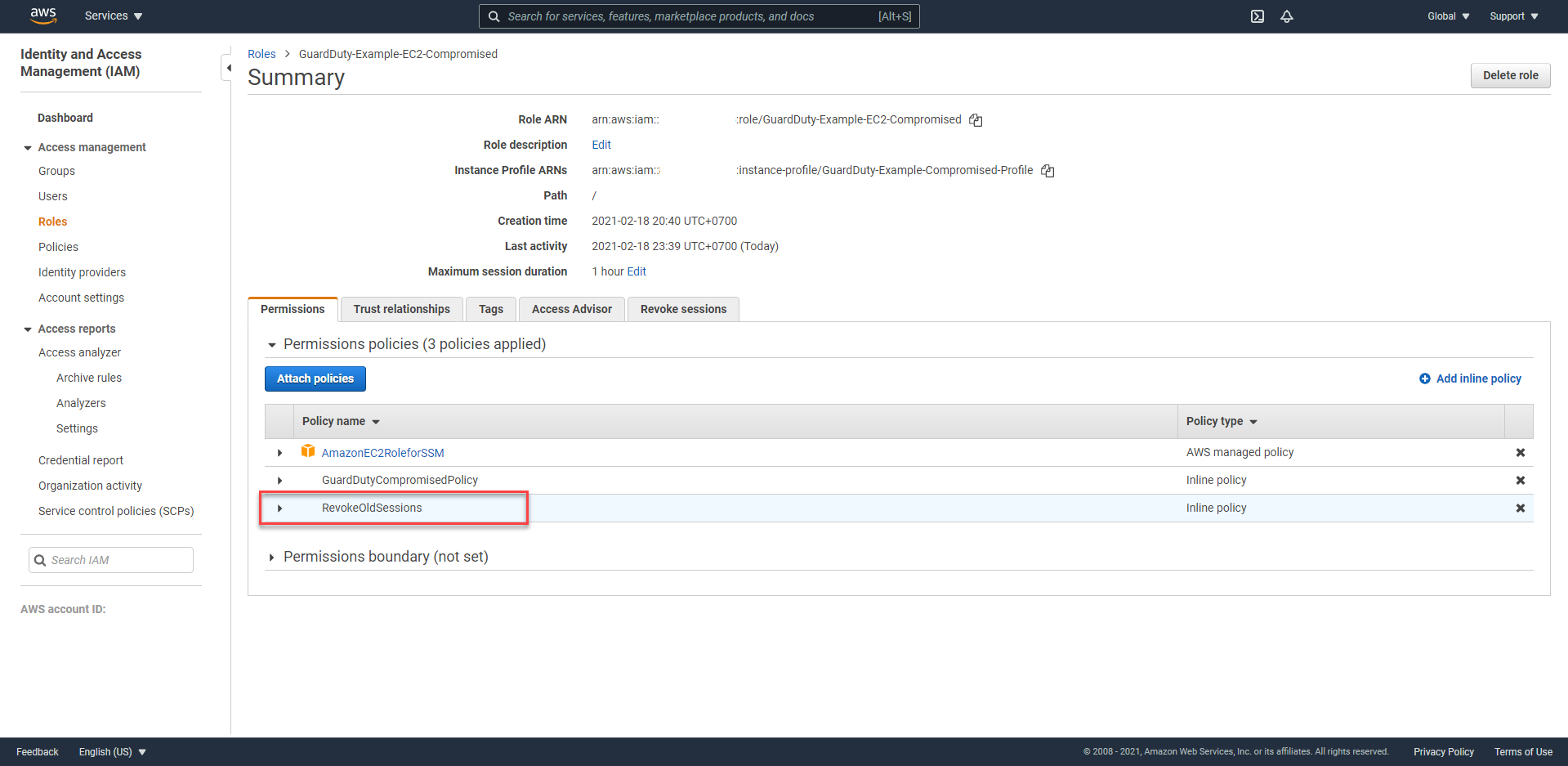The image size is (1568, 766).
Task: Click the AmazonEC2RoleforSSM policy cube icon
Action: [x=308, y=451]
